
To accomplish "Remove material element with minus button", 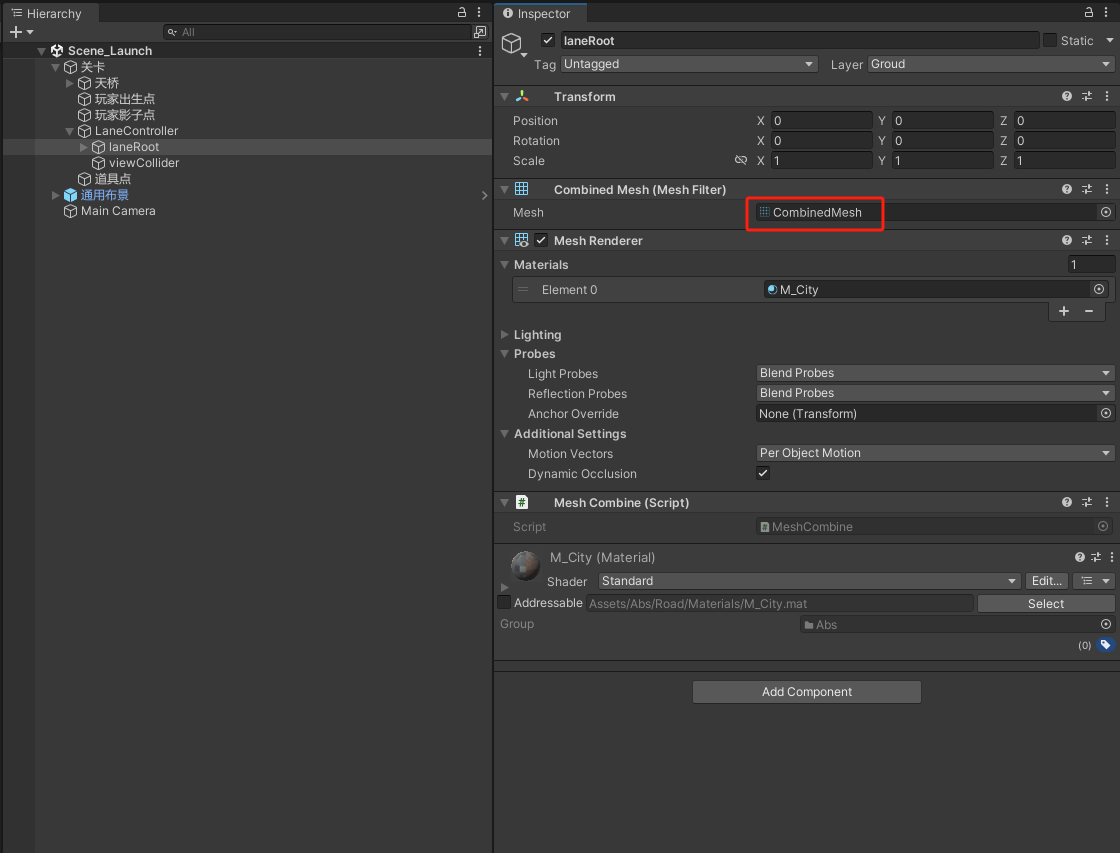I will [1089, 311].
